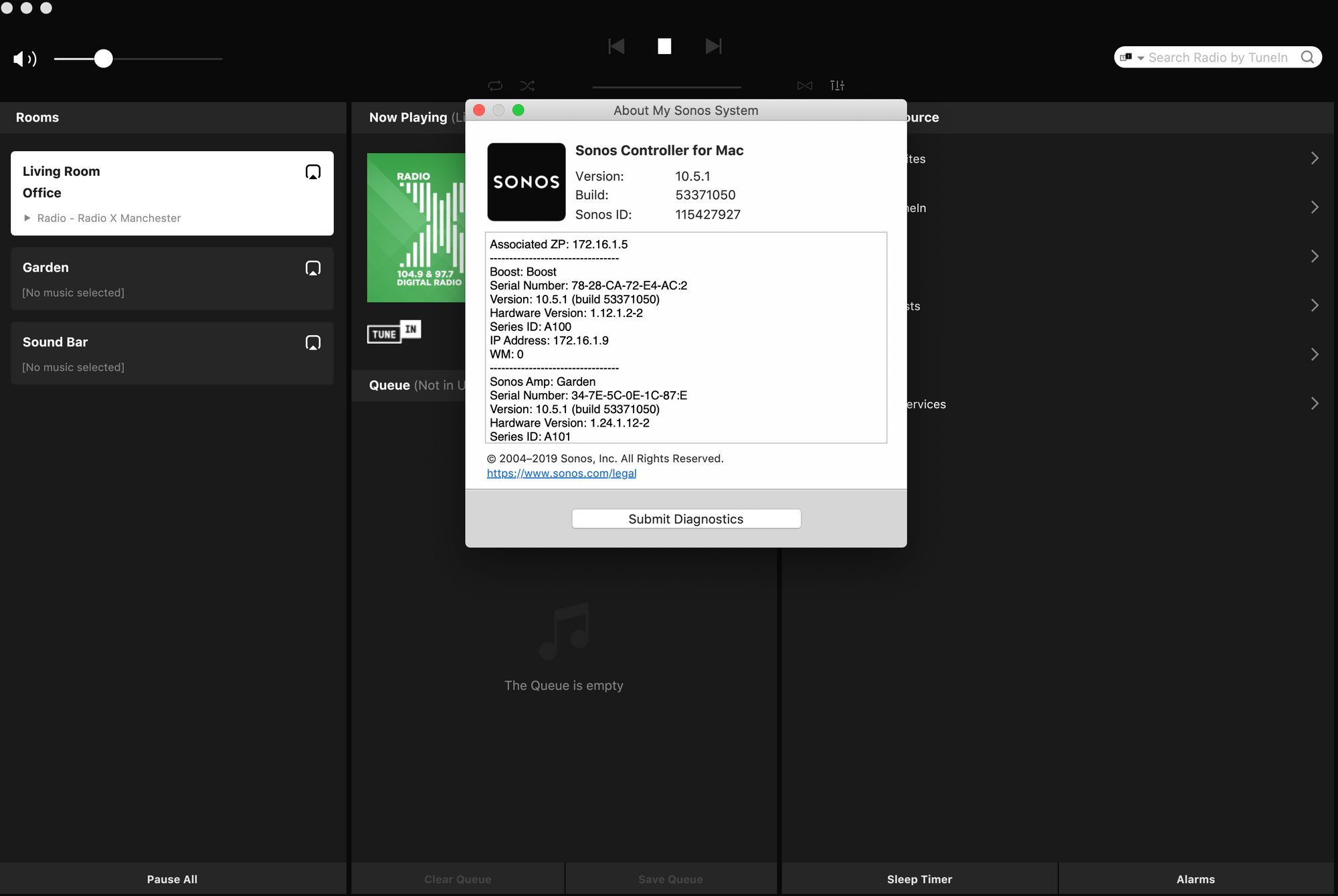Click the Sonos logo in About dialog
Image resolution: width=1338 pixels, height=896 pixels.
[x=527, y=182]
